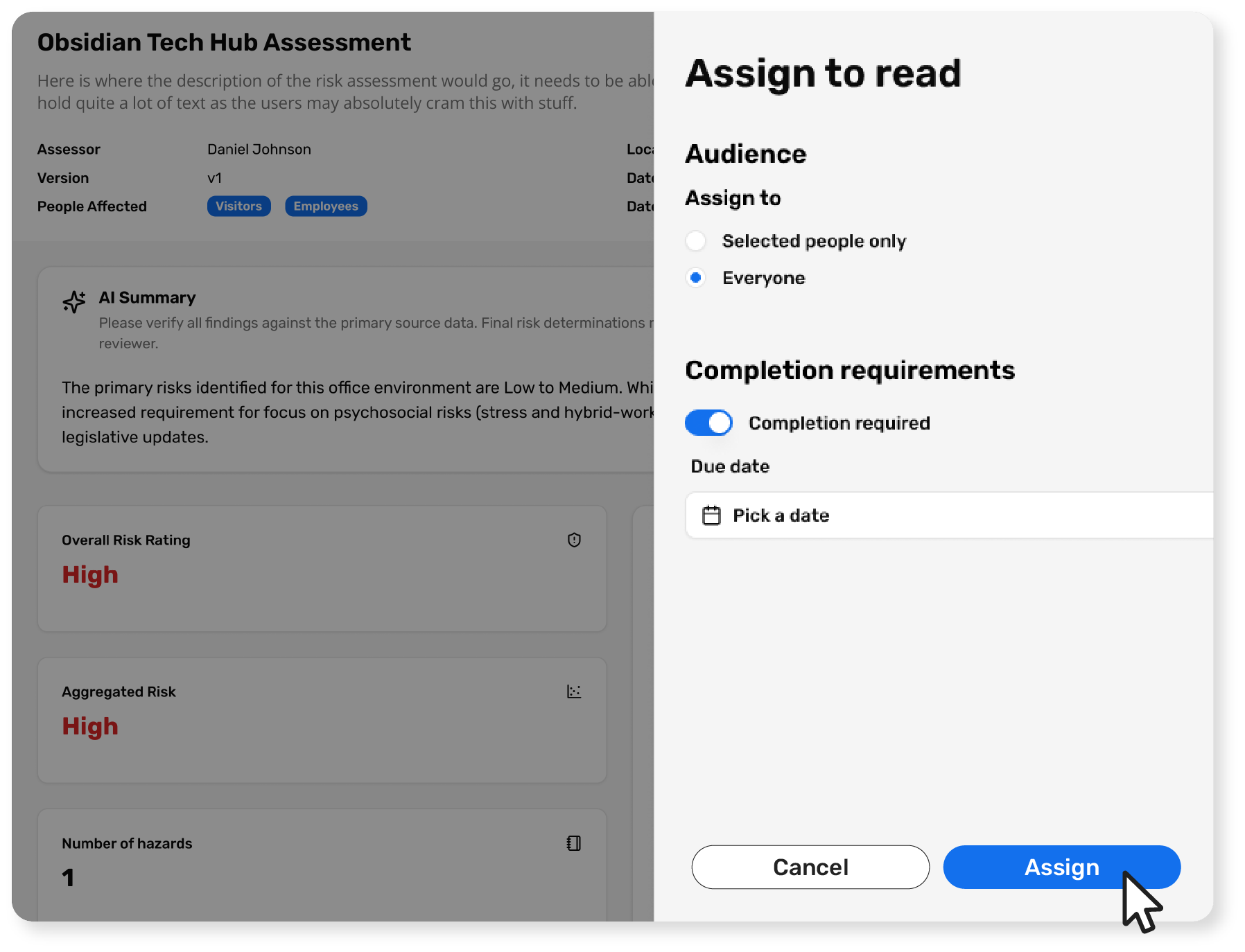Click the notebook icon on Number of hazards
Viewport: 1245px width, 952px height.
574,843
